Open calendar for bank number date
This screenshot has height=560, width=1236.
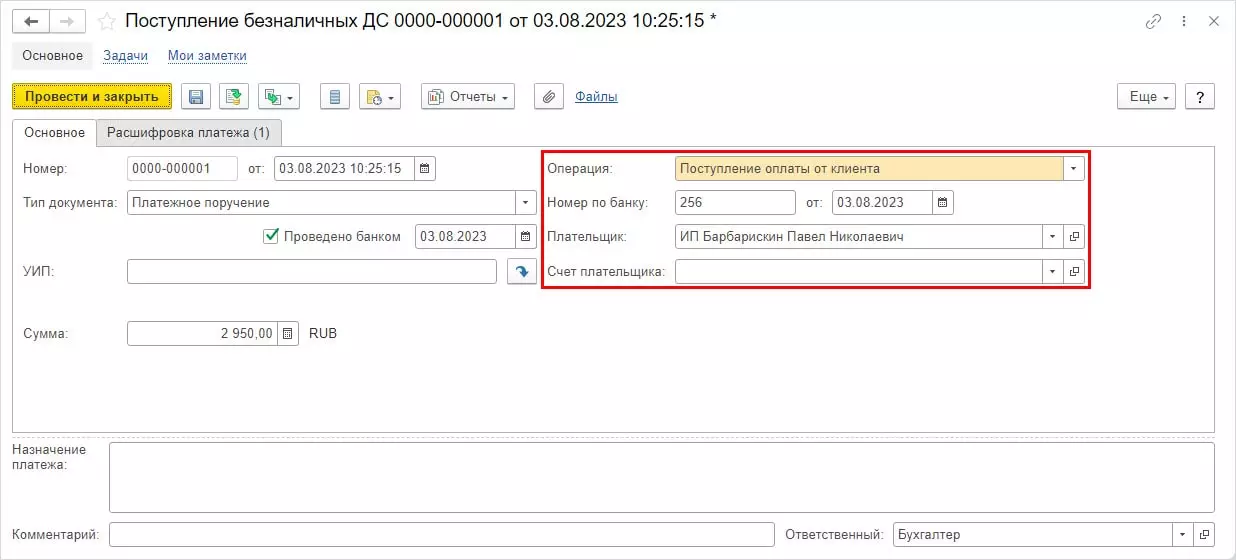pos(943,202)
